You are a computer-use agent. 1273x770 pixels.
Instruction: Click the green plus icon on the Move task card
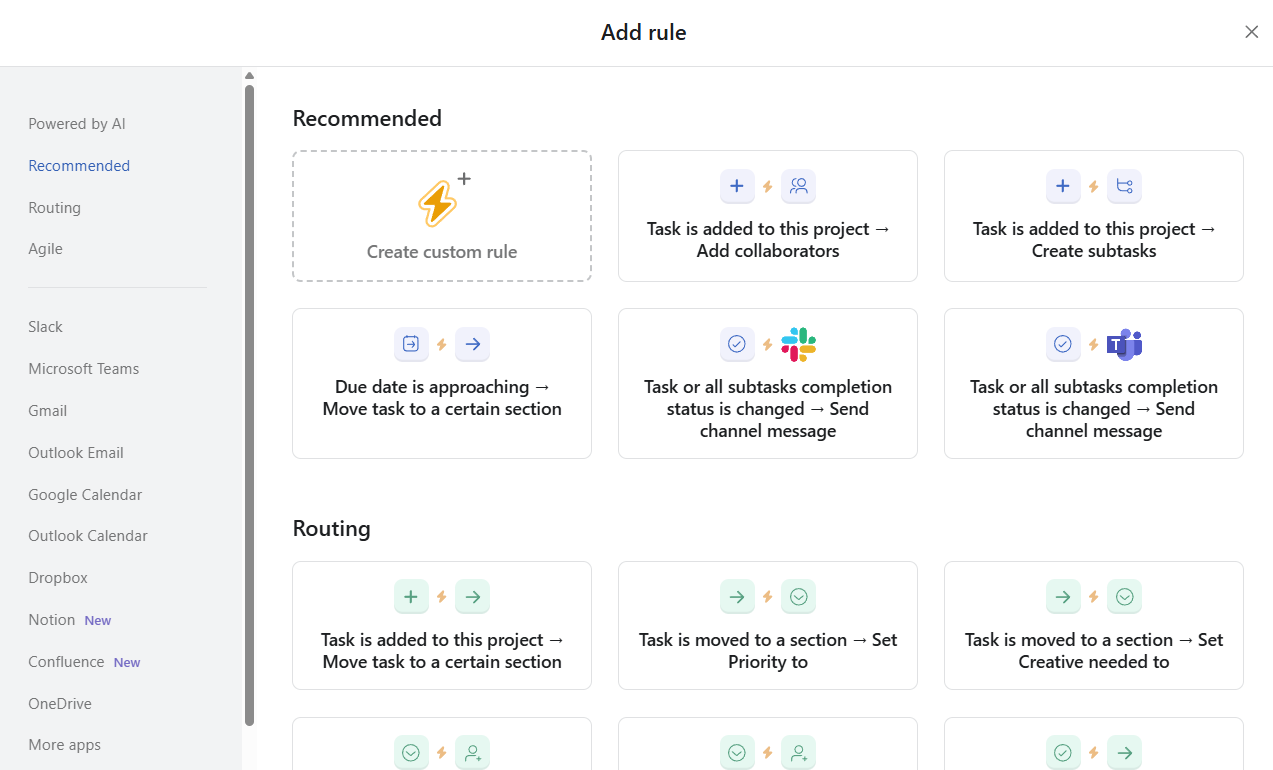pos(411,596)
